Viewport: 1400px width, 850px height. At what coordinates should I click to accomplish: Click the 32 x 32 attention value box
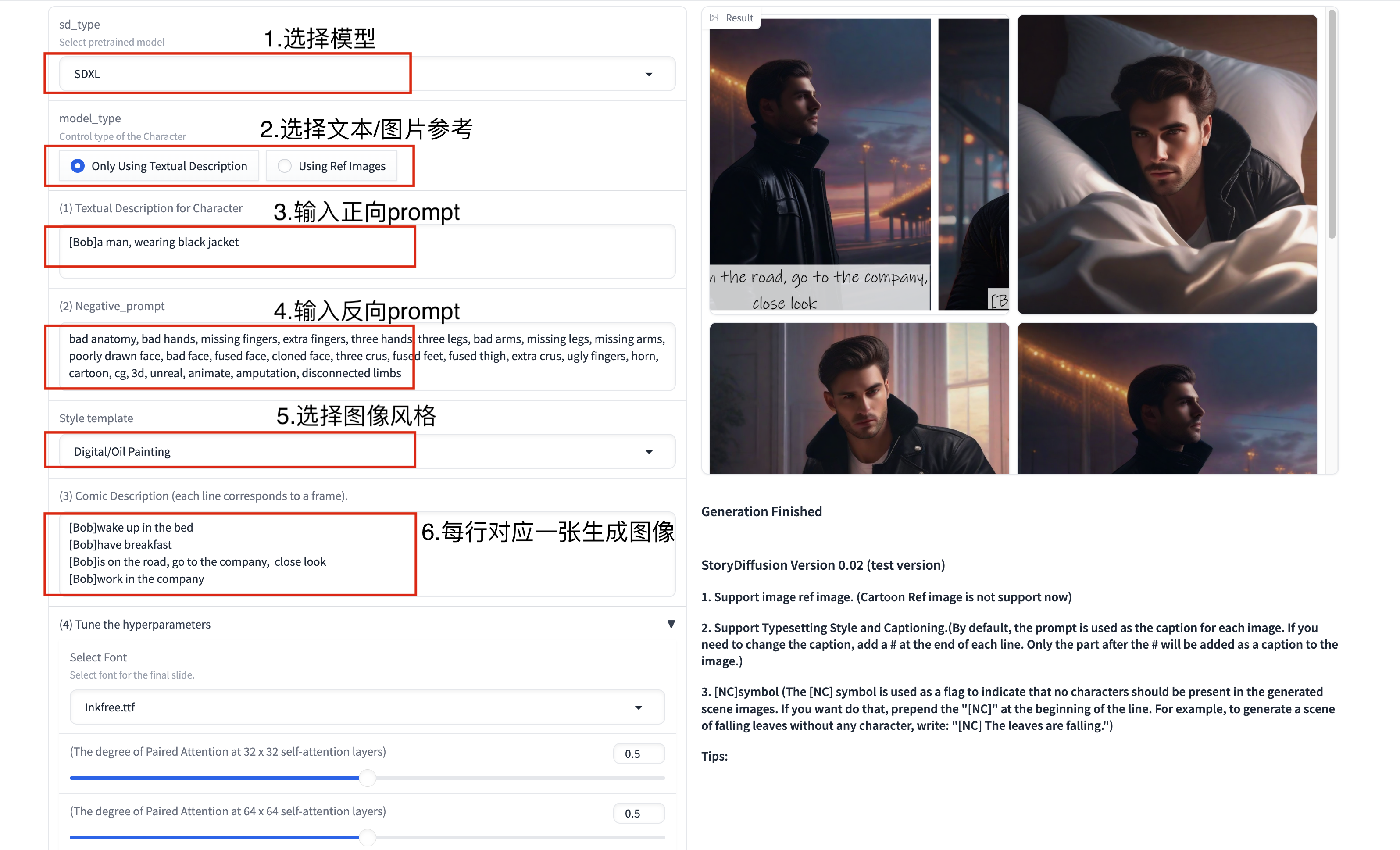pos(639,754)
